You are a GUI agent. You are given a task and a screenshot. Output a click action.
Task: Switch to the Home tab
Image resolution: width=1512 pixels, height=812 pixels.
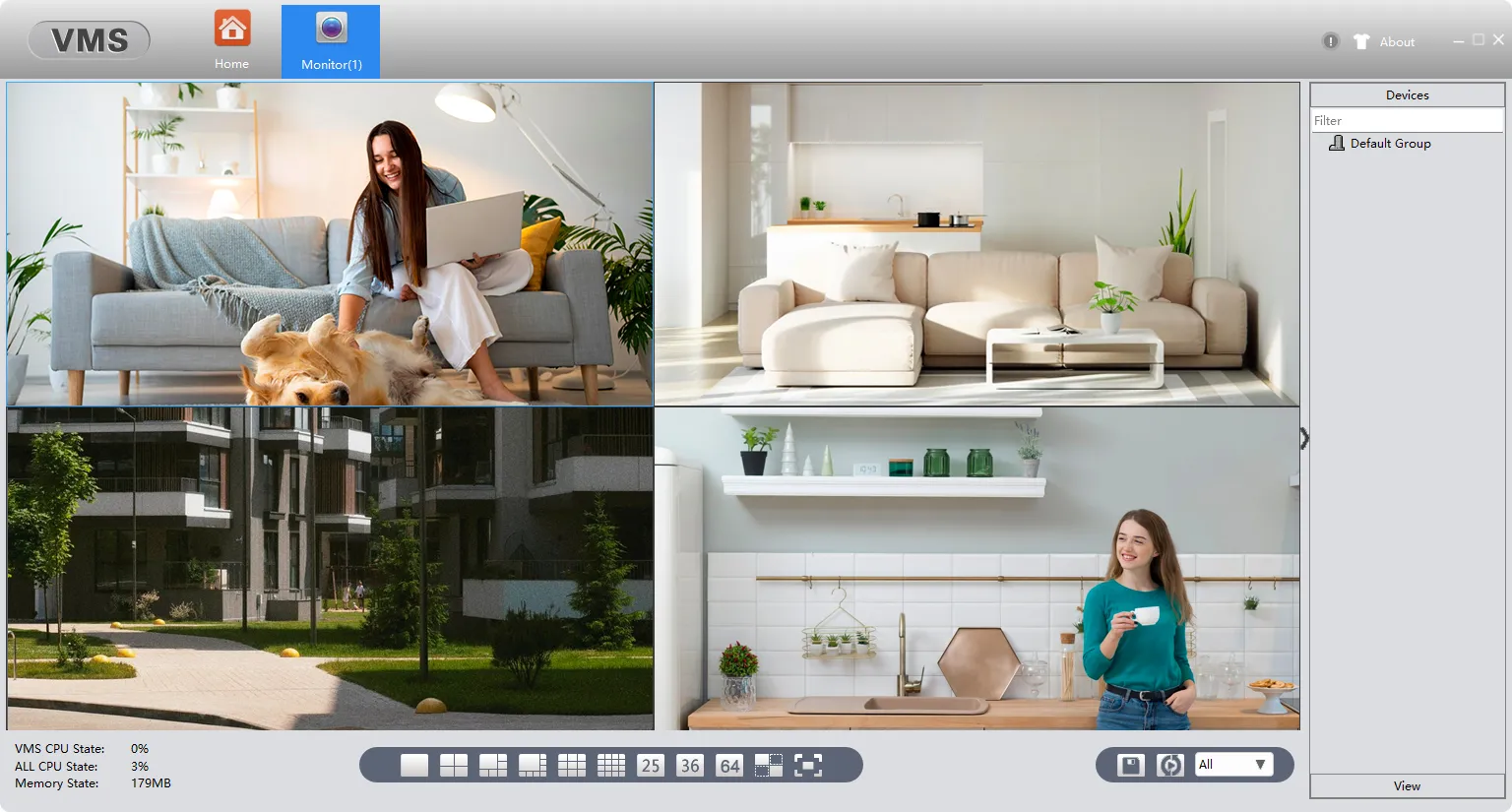click(231, 39)
